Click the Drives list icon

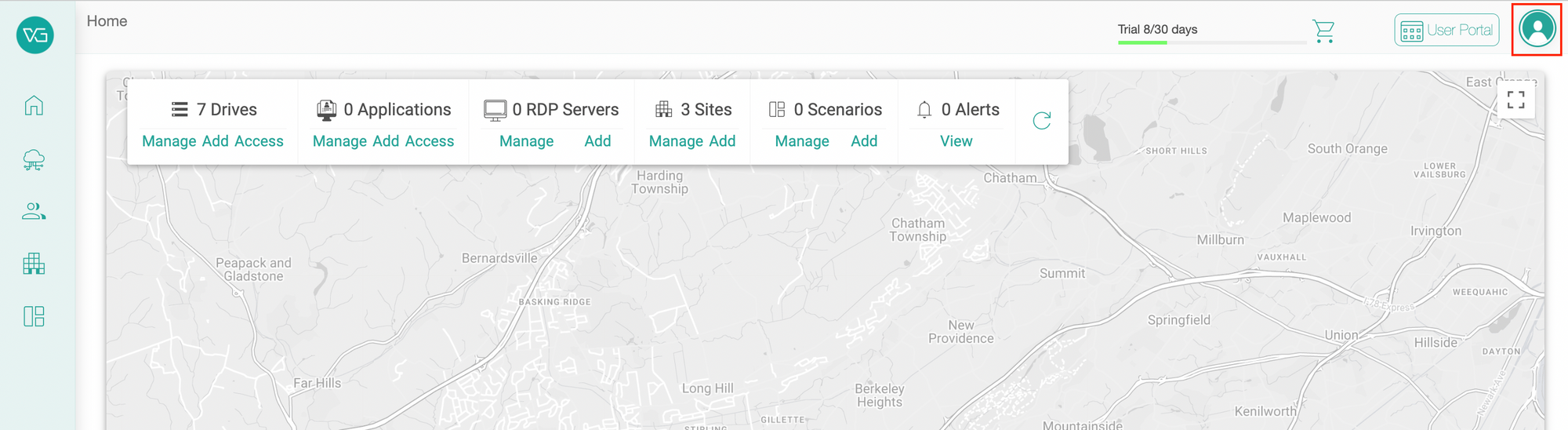coord(180,109)
